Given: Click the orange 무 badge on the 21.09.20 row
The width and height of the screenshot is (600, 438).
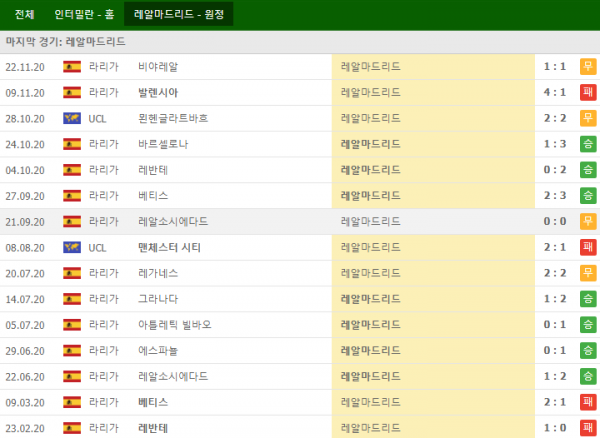Looking at the screenshot, I should coord(588,221).
